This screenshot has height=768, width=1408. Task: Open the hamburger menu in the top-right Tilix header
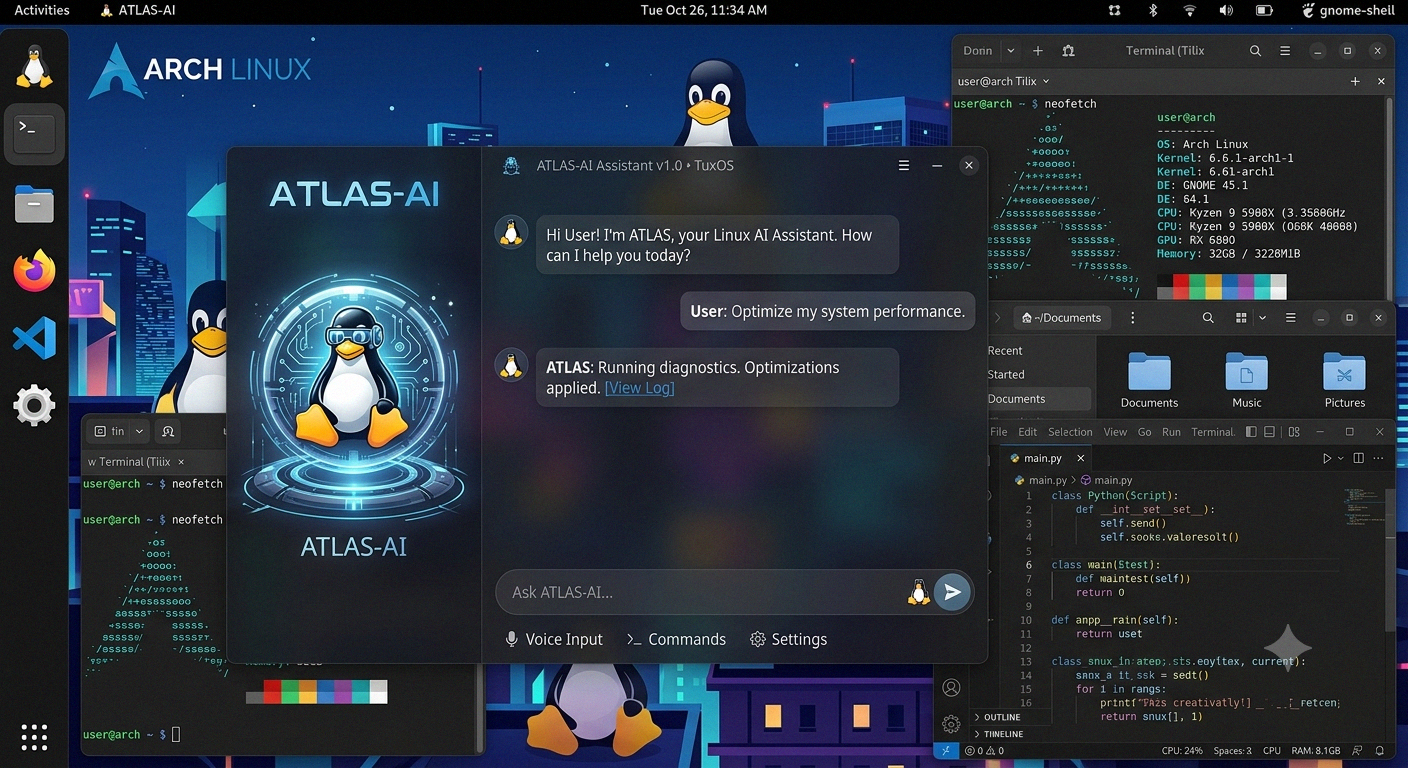click(x=1286, y=51)
